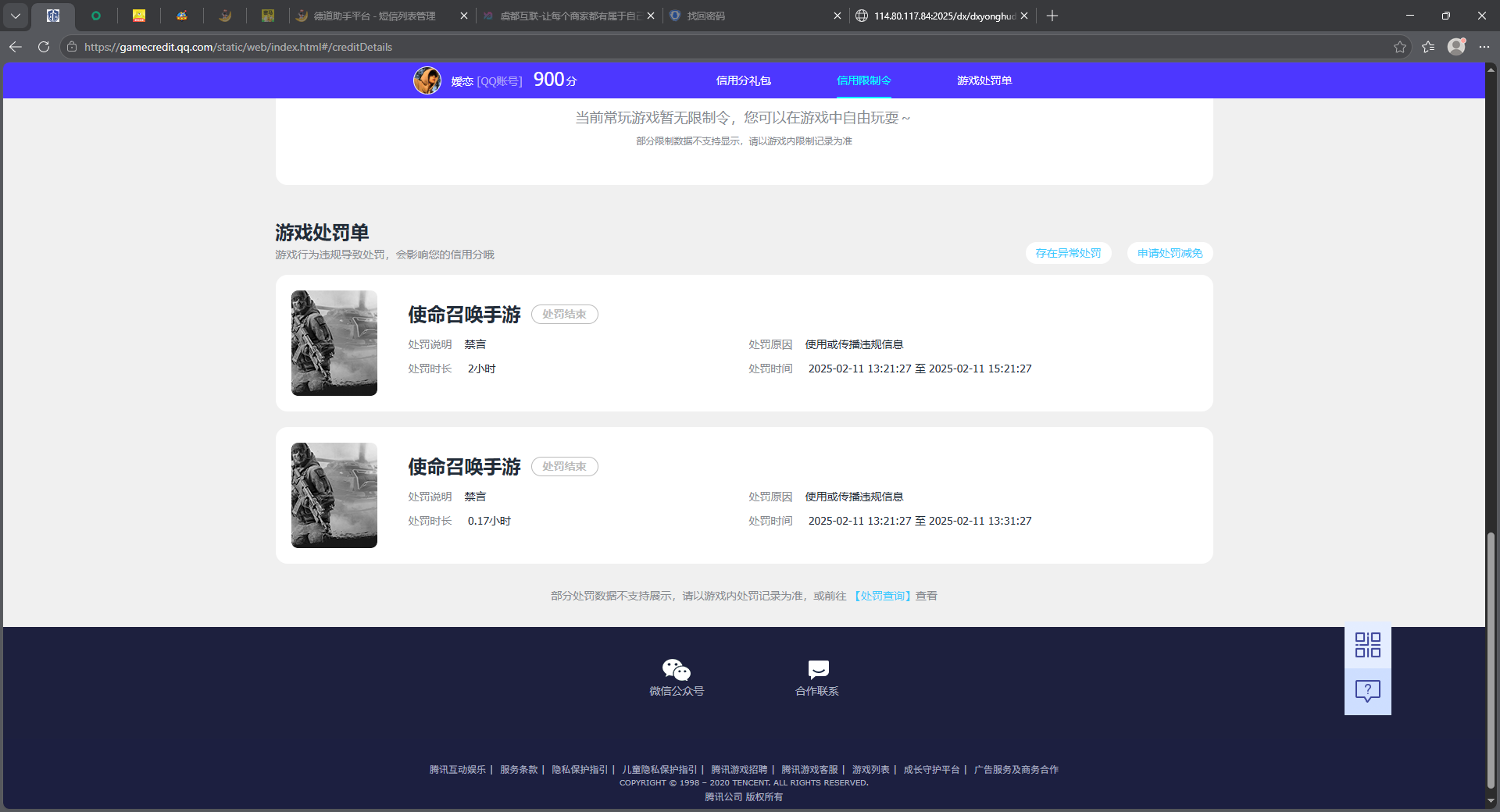Click the floating question mark feedback icon
This screenshot has width=1500, height=812.
coord(1366,690)
